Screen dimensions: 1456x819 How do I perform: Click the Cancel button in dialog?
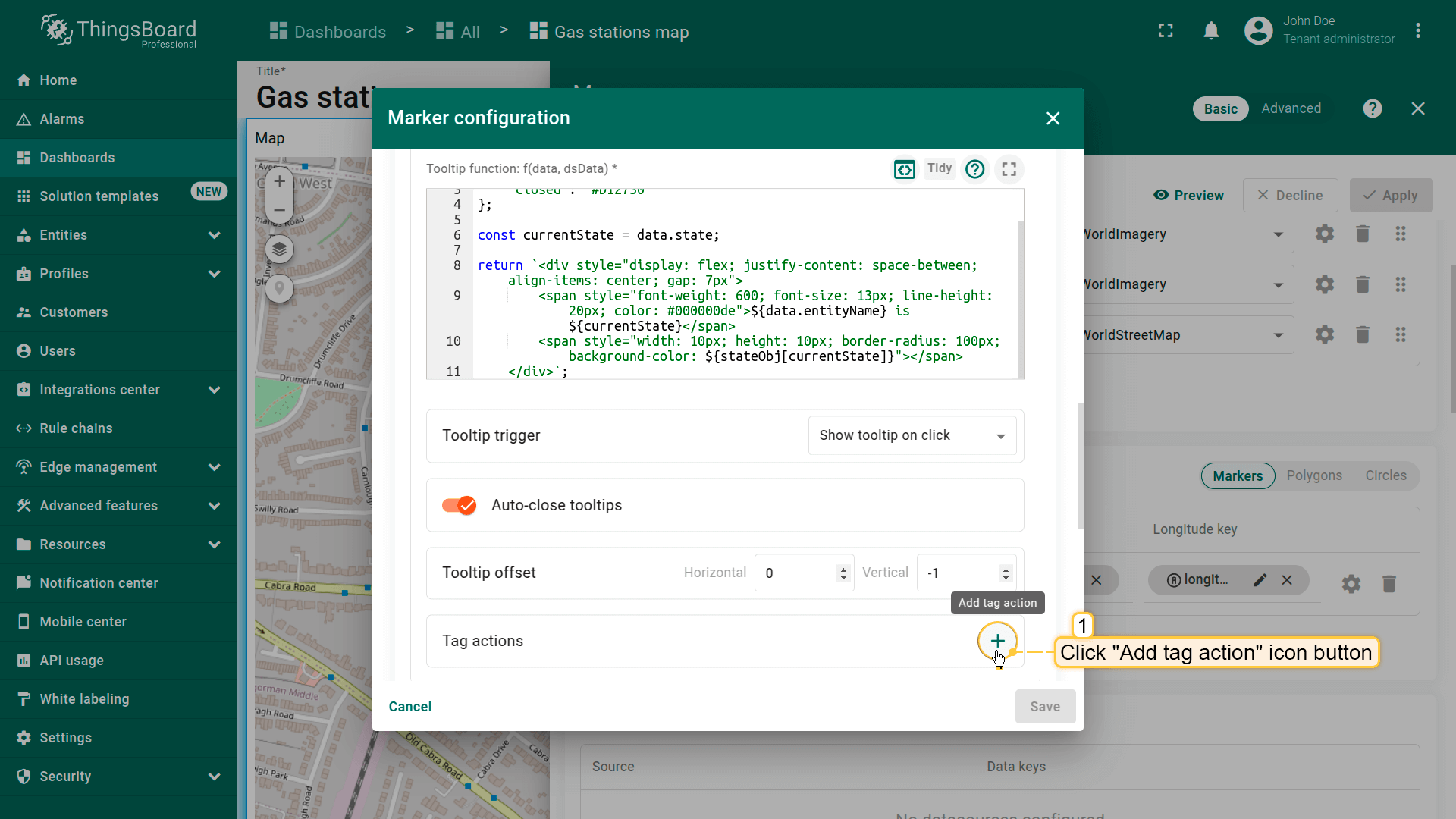coord(409,706)
